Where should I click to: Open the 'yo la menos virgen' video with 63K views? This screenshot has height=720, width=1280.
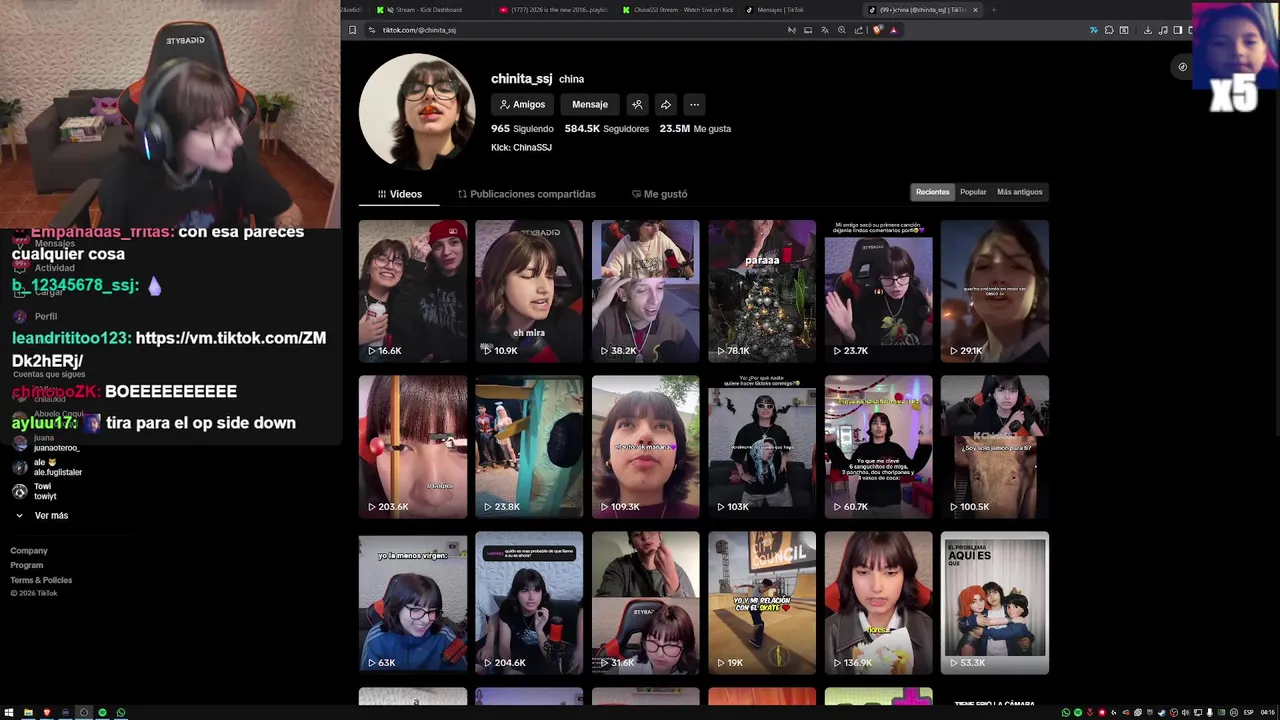point(413,603)
